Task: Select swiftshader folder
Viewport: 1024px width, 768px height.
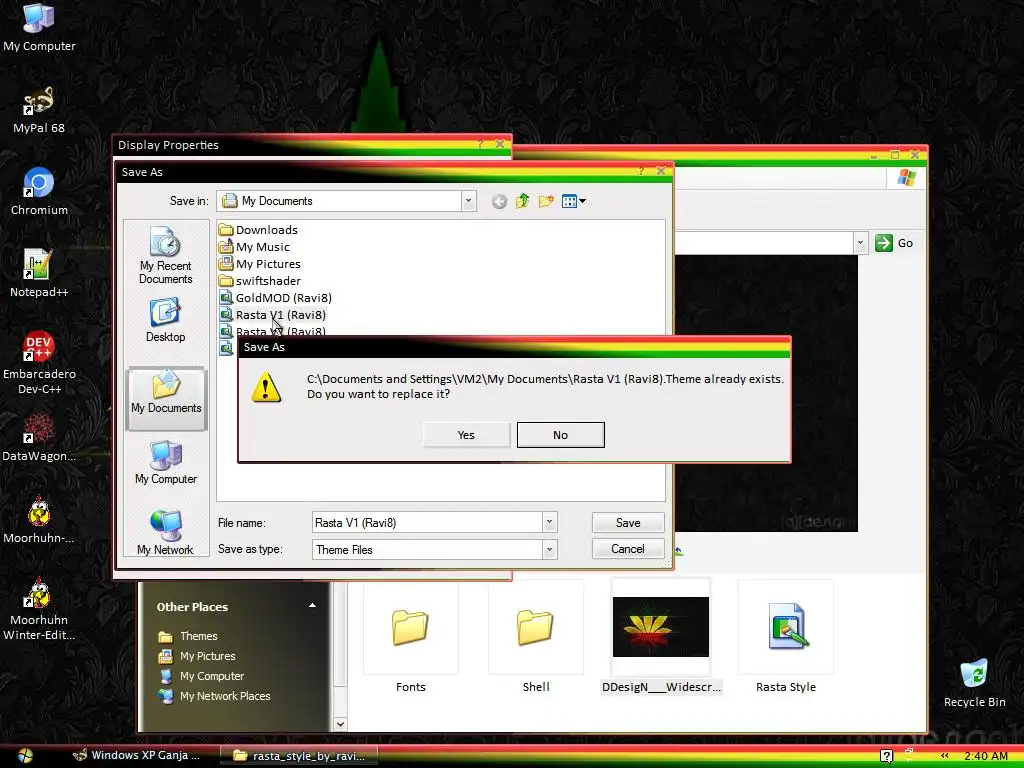Action: coord(260,281)
